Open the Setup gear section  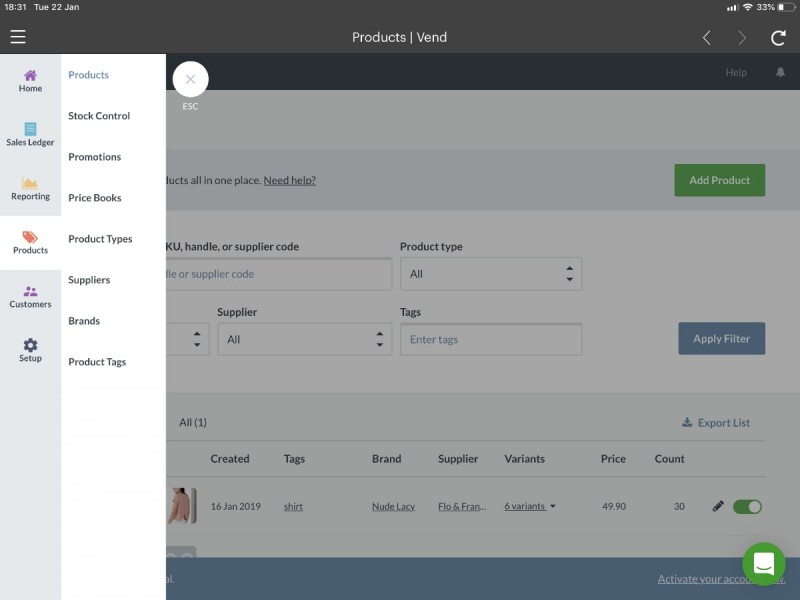pyautogui.click(x=30, y=351)
